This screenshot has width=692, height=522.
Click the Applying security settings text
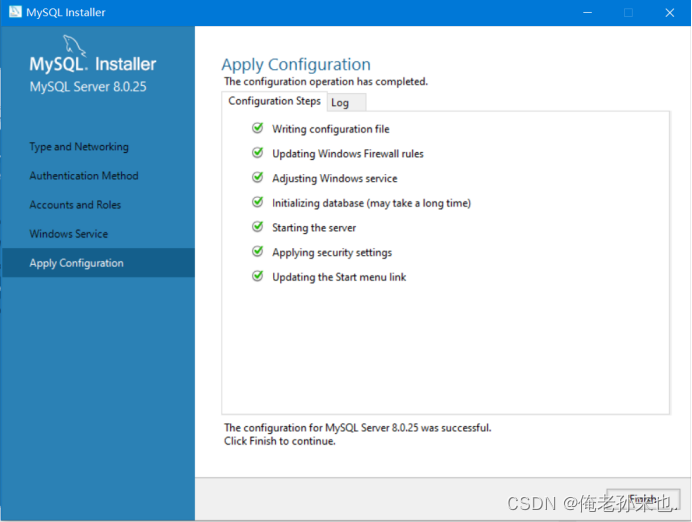pyautogui.click(x=332, y=252)
